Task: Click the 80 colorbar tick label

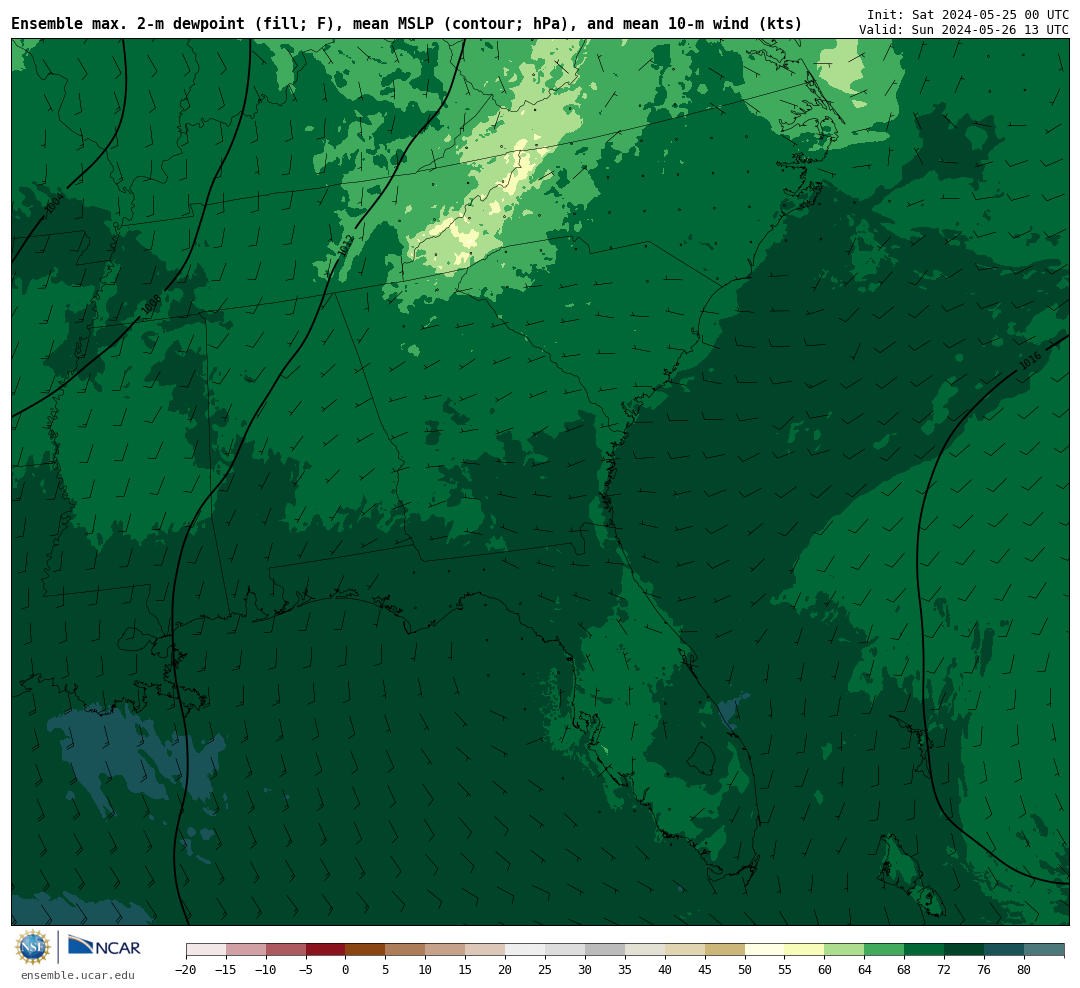Action: (x=1024, y=970)
